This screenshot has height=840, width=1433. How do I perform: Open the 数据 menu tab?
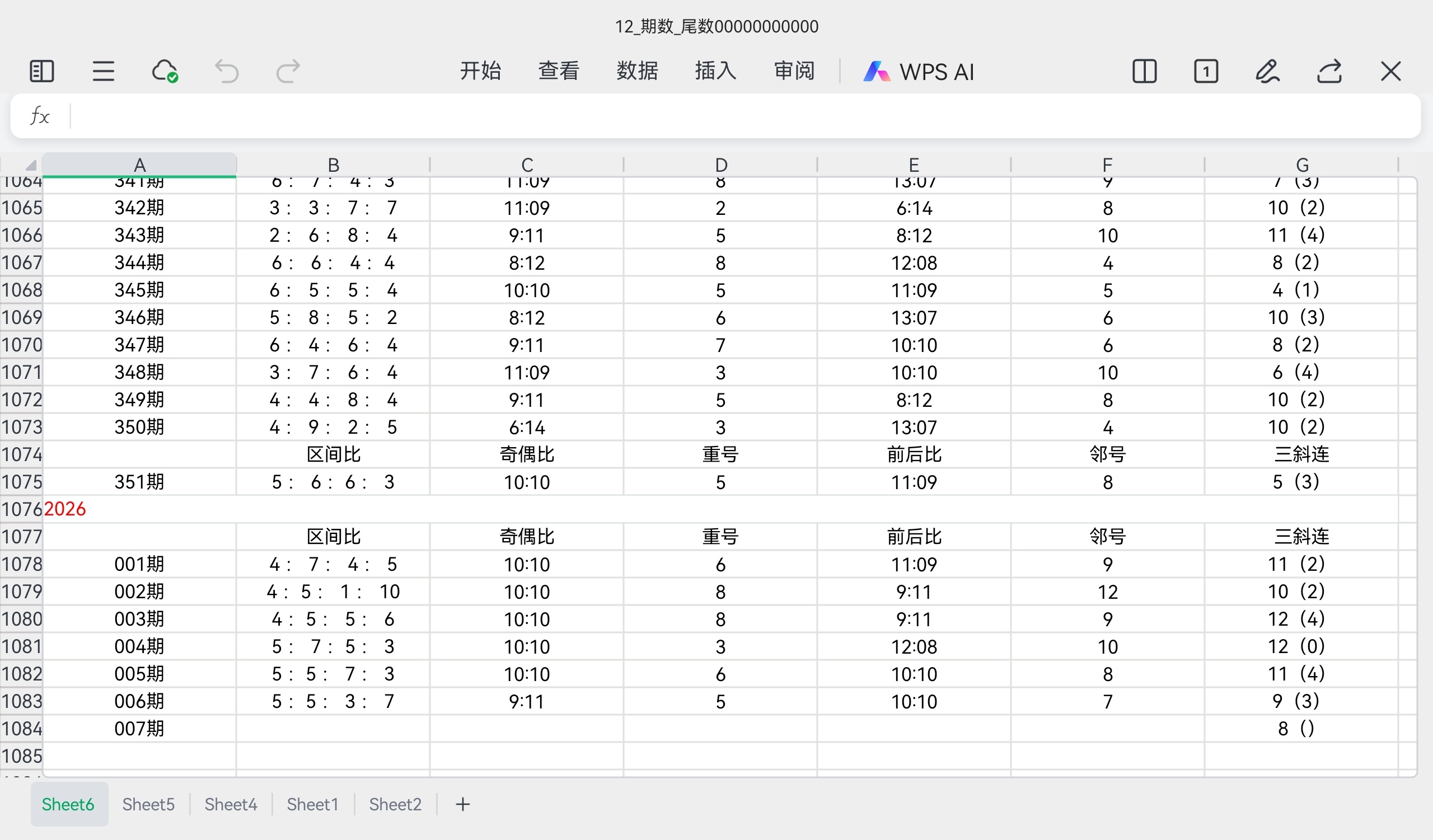(x=637, y=71)
